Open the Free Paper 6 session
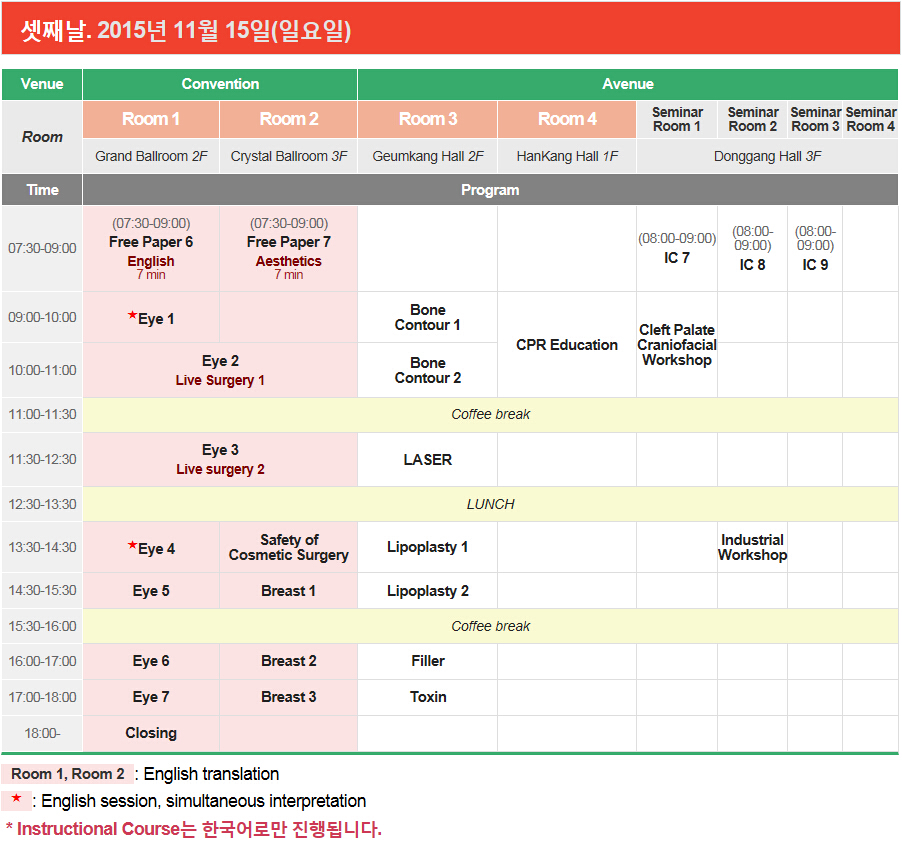The height and width of the screenshot is (849, 902). click(151, 248)
